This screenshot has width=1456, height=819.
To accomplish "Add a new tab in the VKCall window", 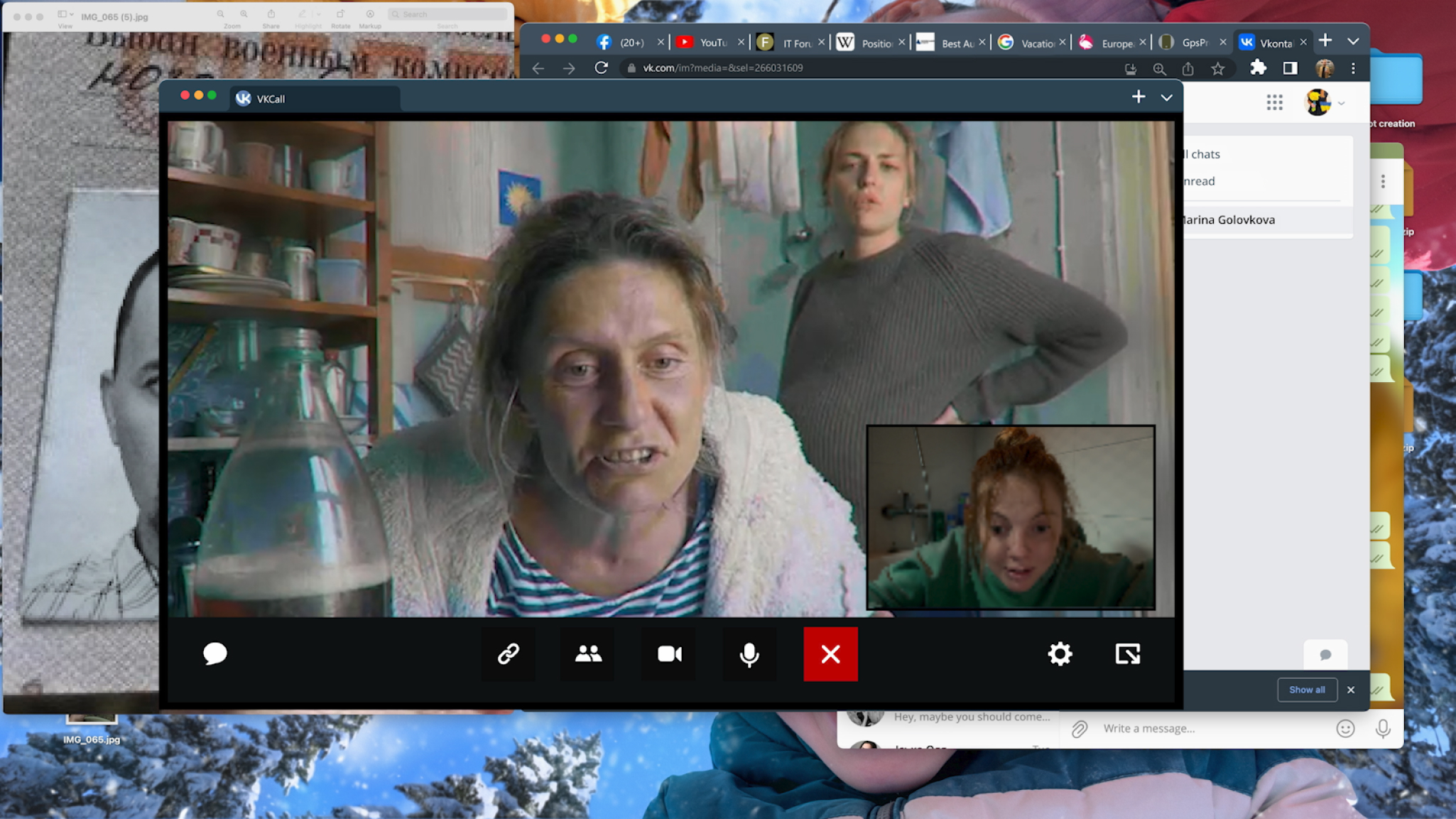I will (1139, 97).
